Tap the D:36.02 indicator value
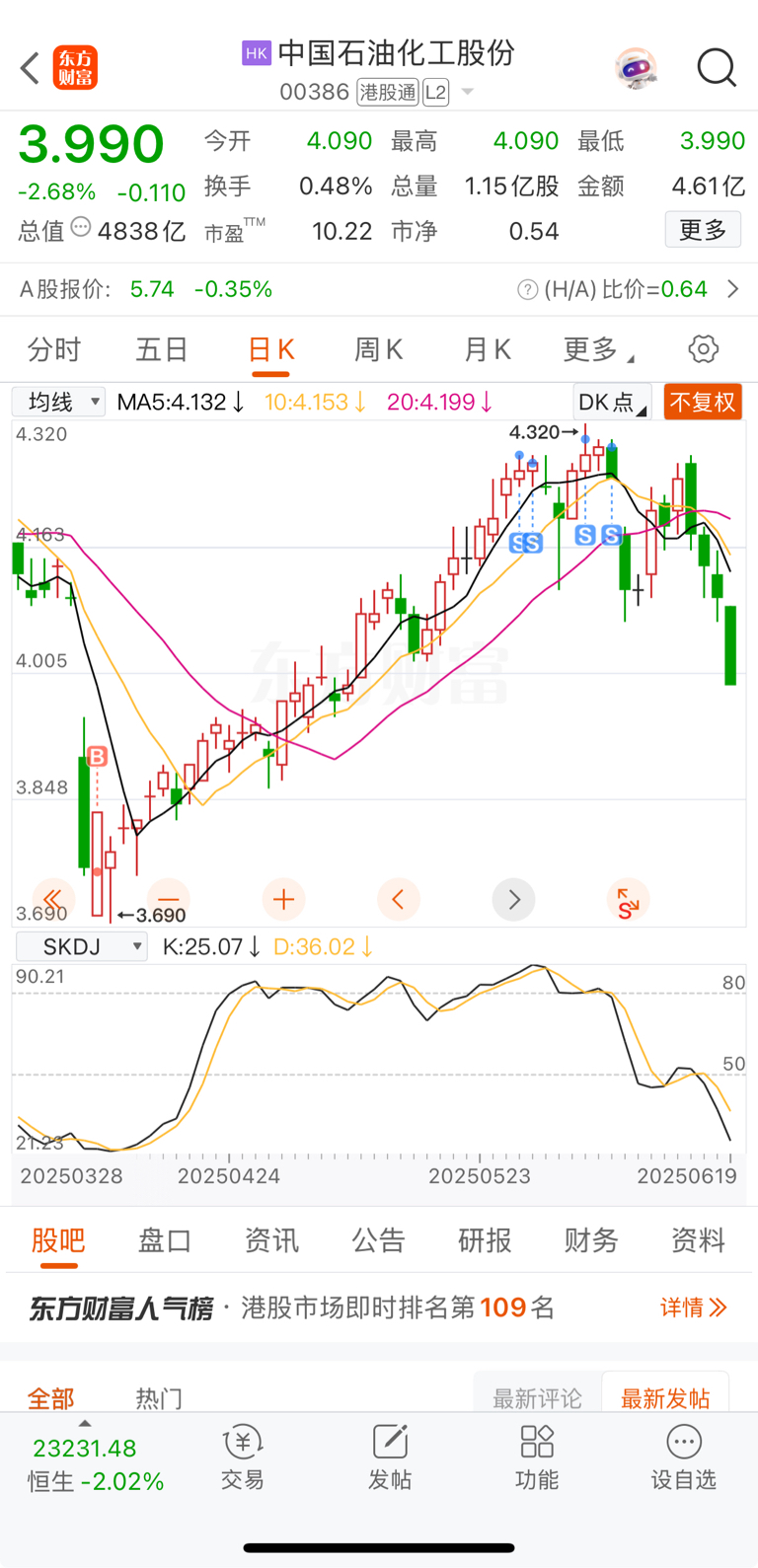 pos(323,947)
